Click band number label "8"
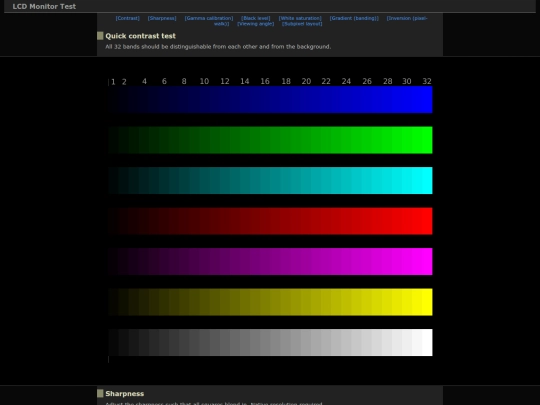 (x=184, y=81)
